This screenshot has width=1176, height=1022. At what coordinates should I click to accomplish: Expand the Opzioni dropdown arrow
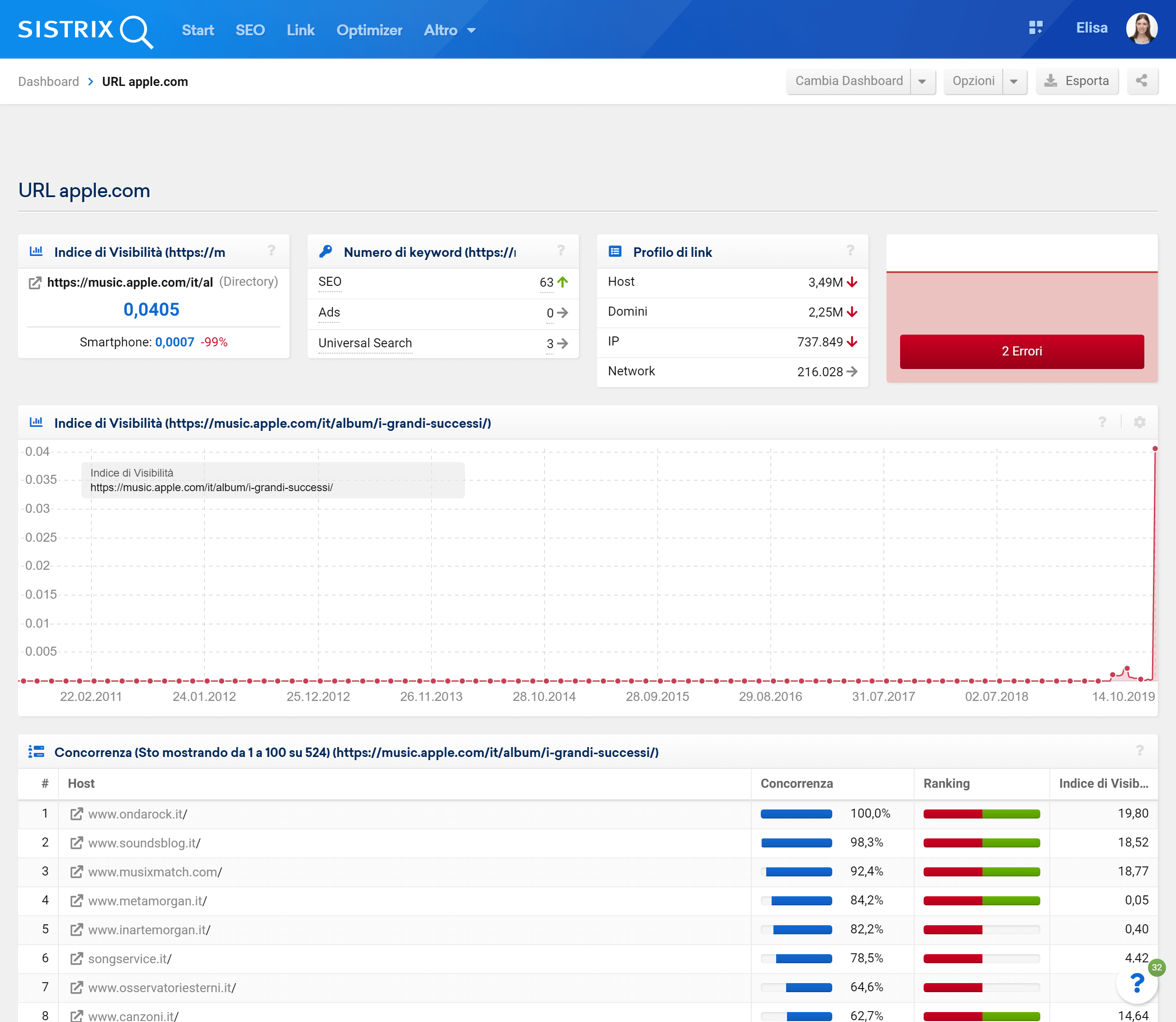tap(1014, 81)
